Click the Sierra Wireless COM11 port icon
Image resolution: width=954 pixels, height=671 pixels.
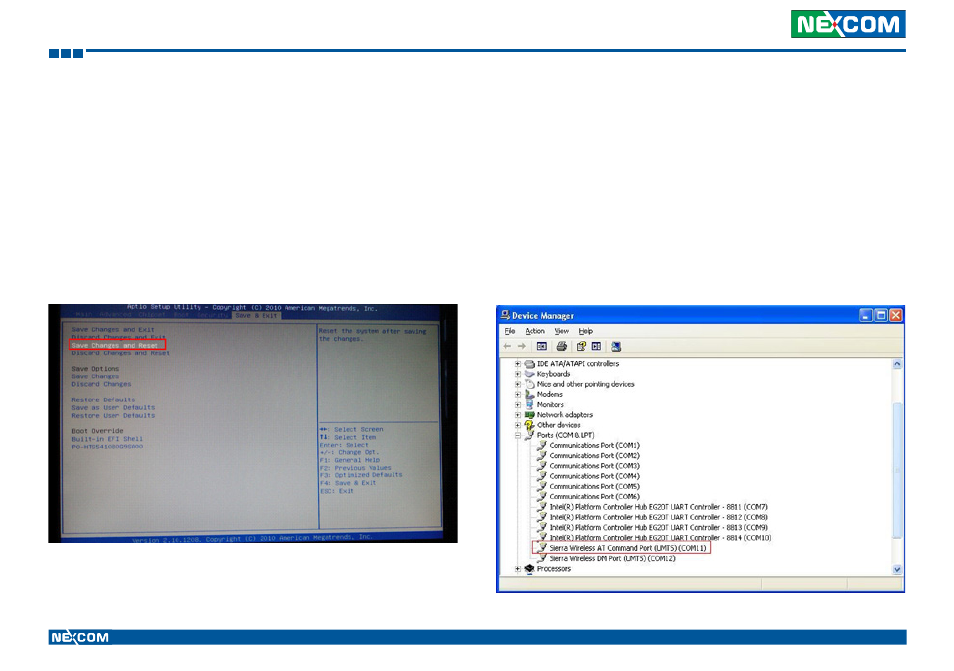coord(542,548)
